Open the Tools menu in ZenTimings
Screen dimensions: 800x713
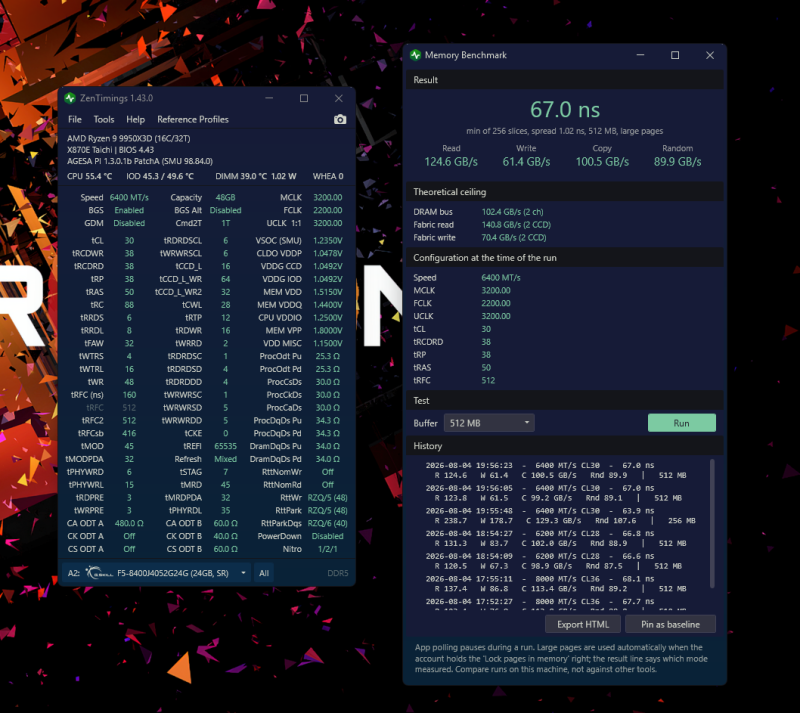pos(104,119)
